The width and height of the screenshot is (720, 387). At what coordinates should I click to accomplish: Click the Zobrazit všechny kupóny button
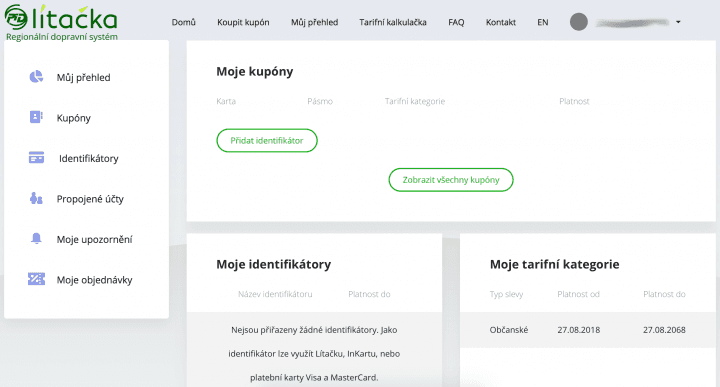pyautogui.click(x=451, y=180)
